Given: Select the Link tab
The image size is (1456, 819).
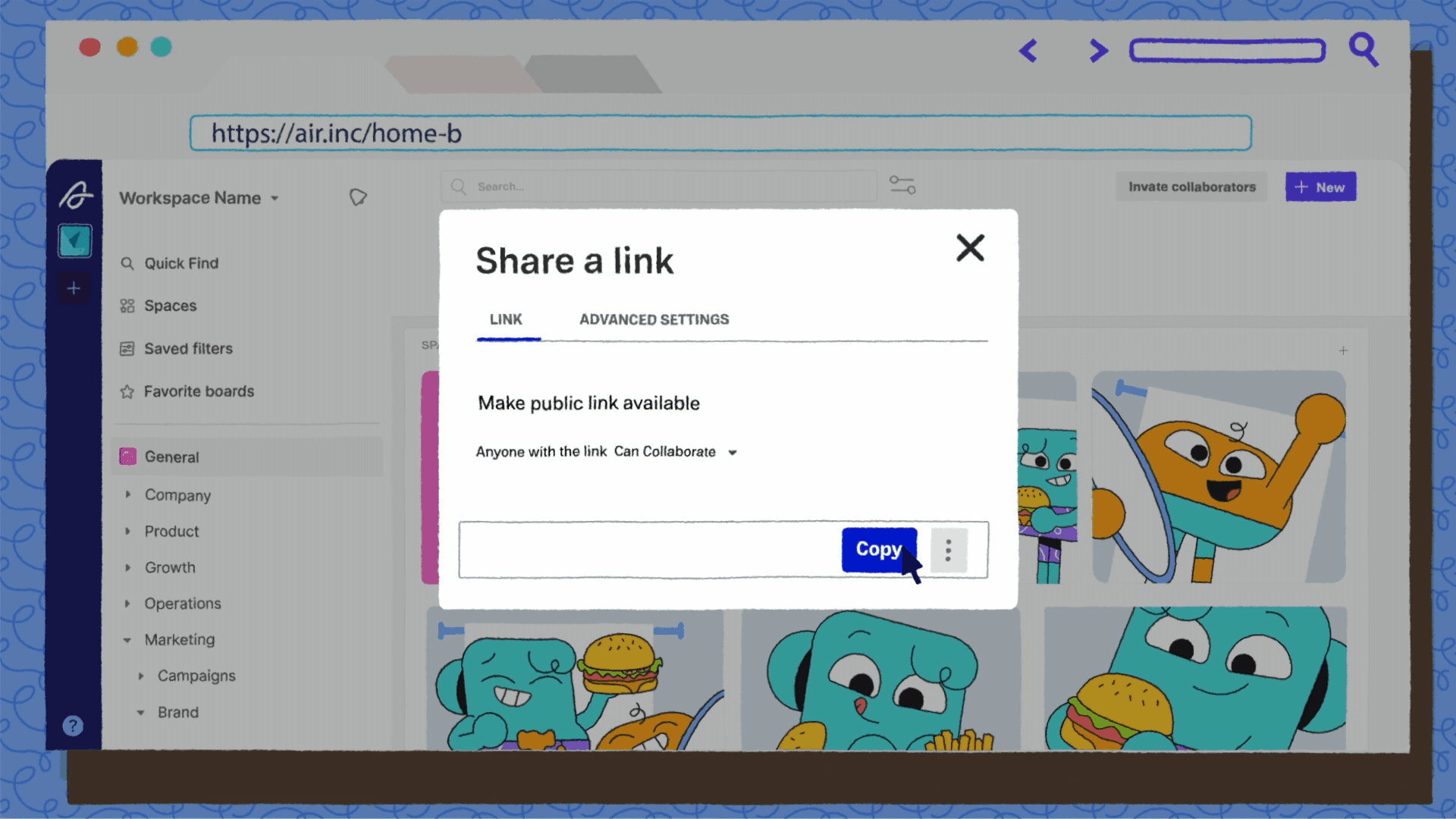Looking at the screenshot, I should pyautogui.click(x=506, y=319).
